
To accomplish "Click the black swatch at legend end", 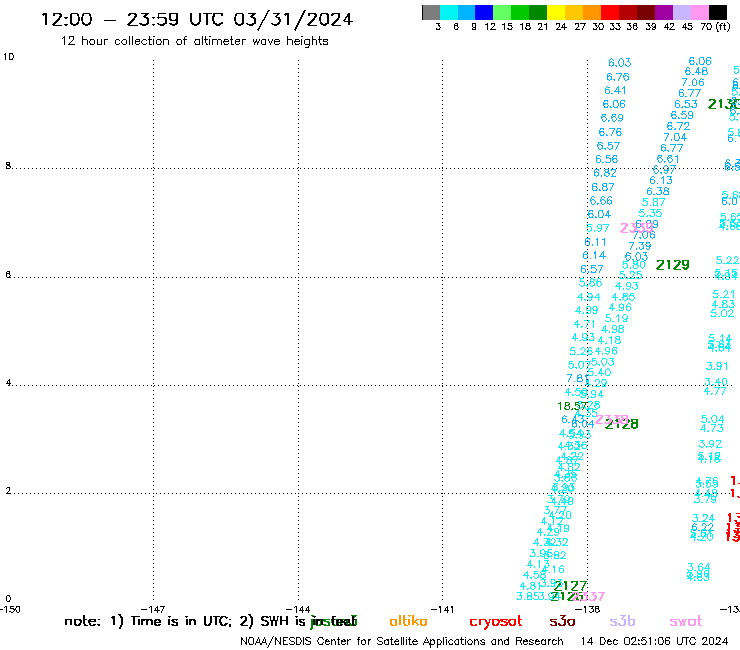I will [x=718, y=12].
